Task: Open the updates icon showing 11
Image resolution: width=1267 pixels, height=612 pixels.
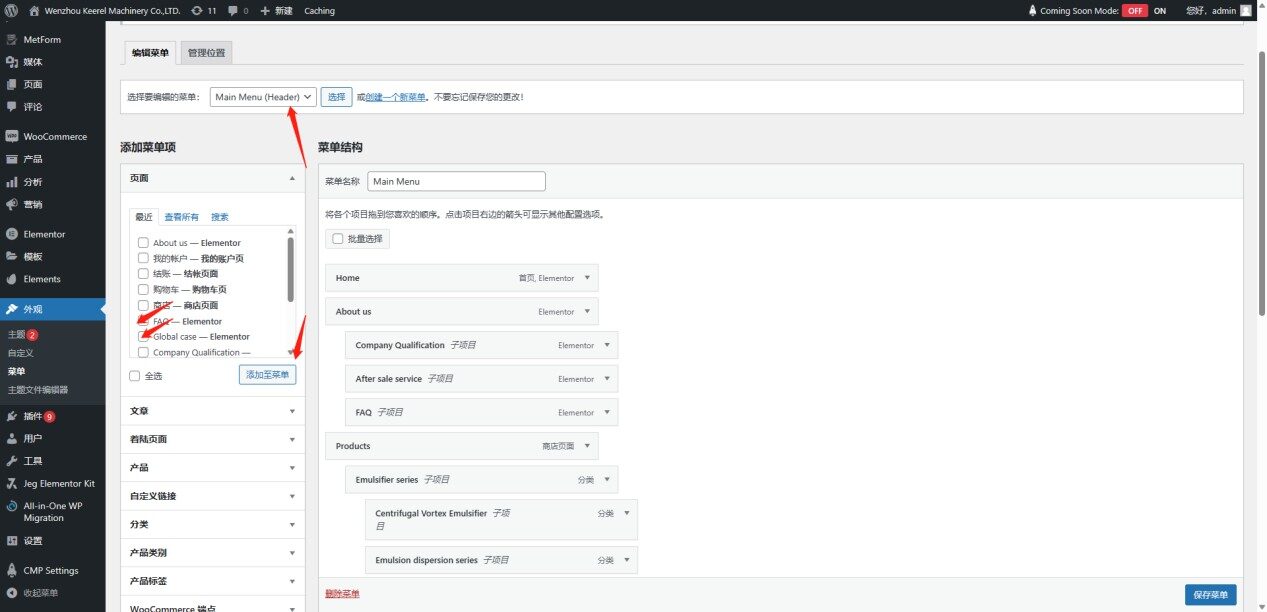Action: (x=196, y=11)
